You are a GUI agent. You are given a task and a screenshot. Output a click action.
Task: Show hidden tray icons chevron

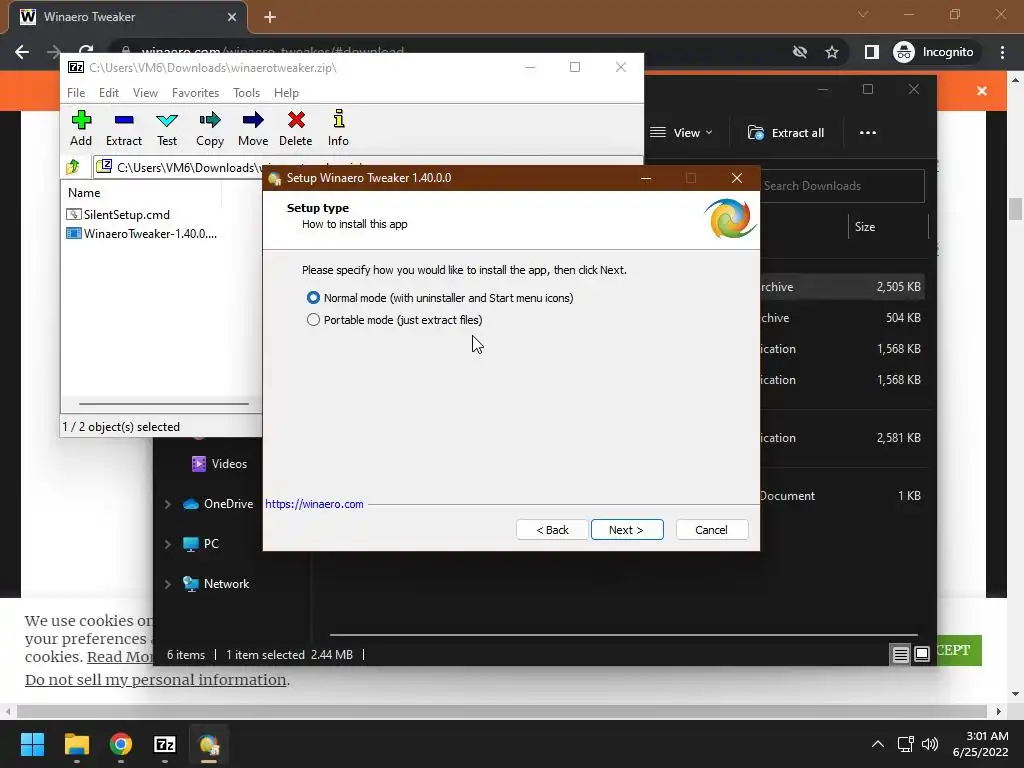coord(878,744)
